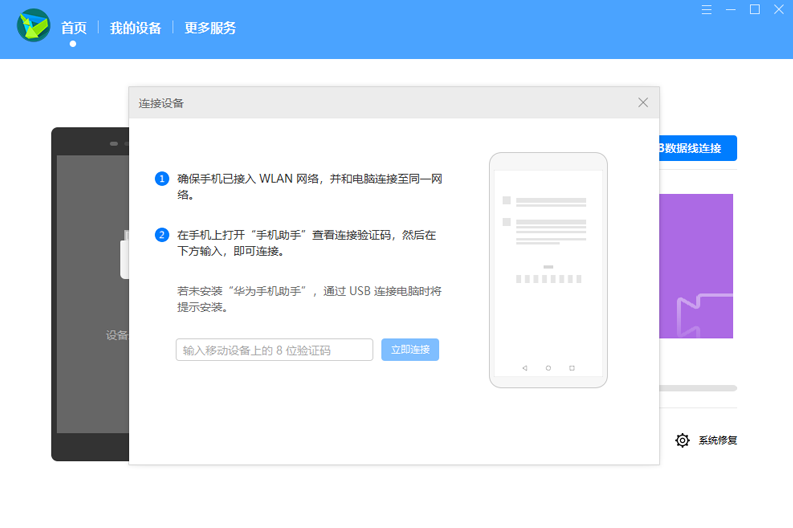Click the gray progress bar below purple tile
This screenshot has height=528, width=793.
pos(698,388)
